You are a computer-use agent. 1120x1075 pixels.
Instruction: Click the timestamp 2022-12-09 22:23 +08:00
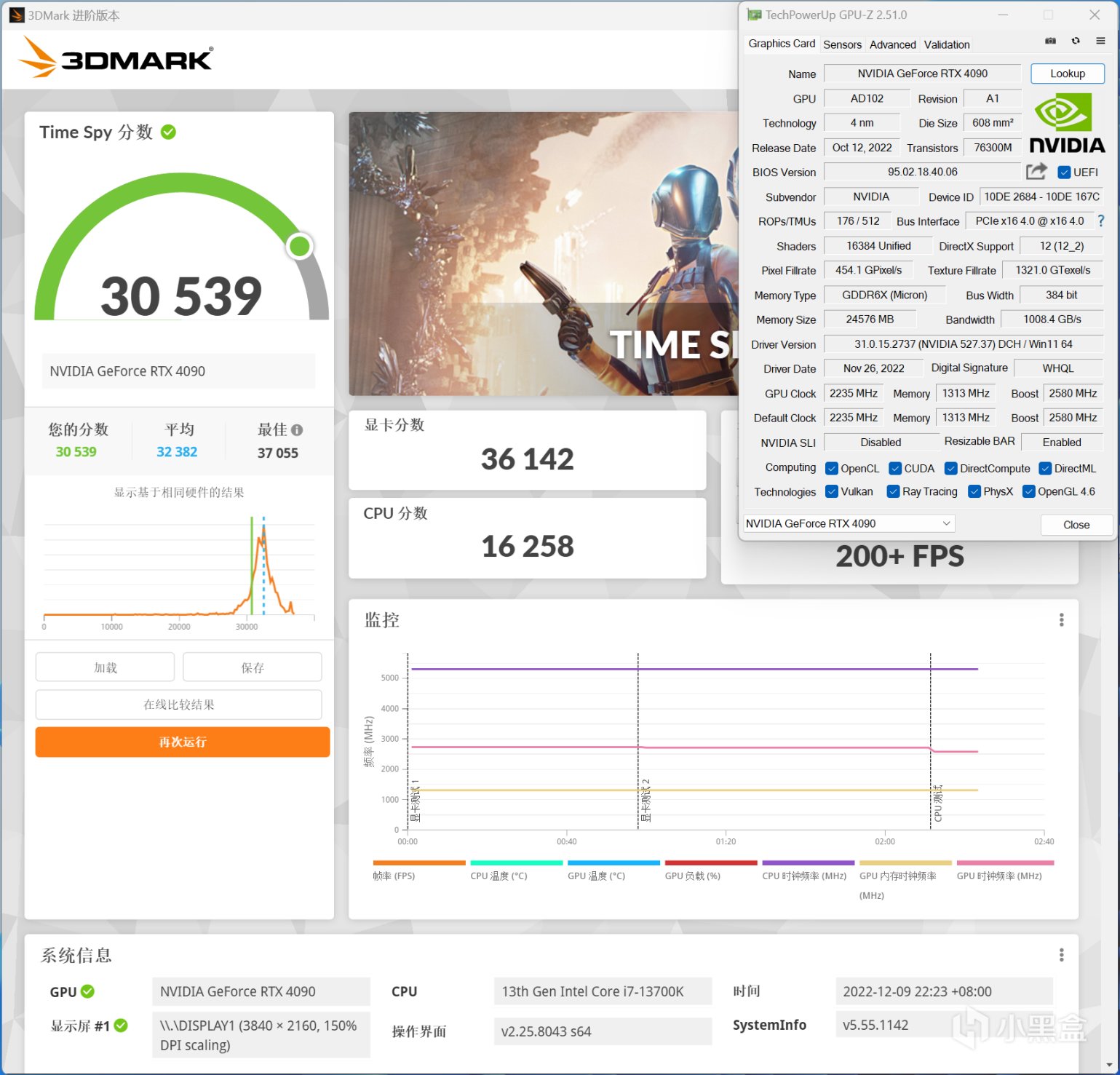click(944, 991)
